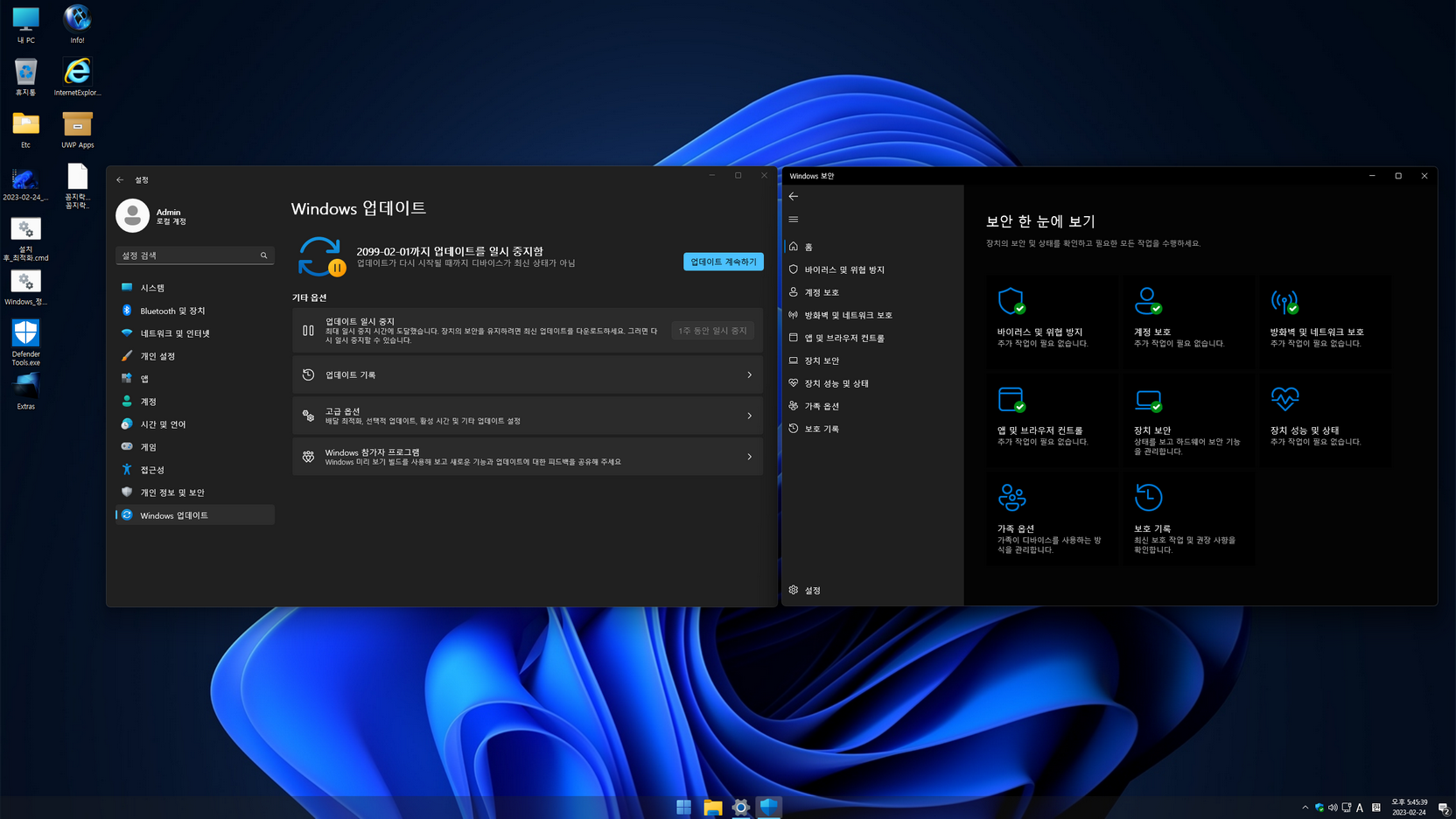This screenshot has height=819, width=1456.
Task: Click the 설정 검색 input field
Action: point(195,255)
